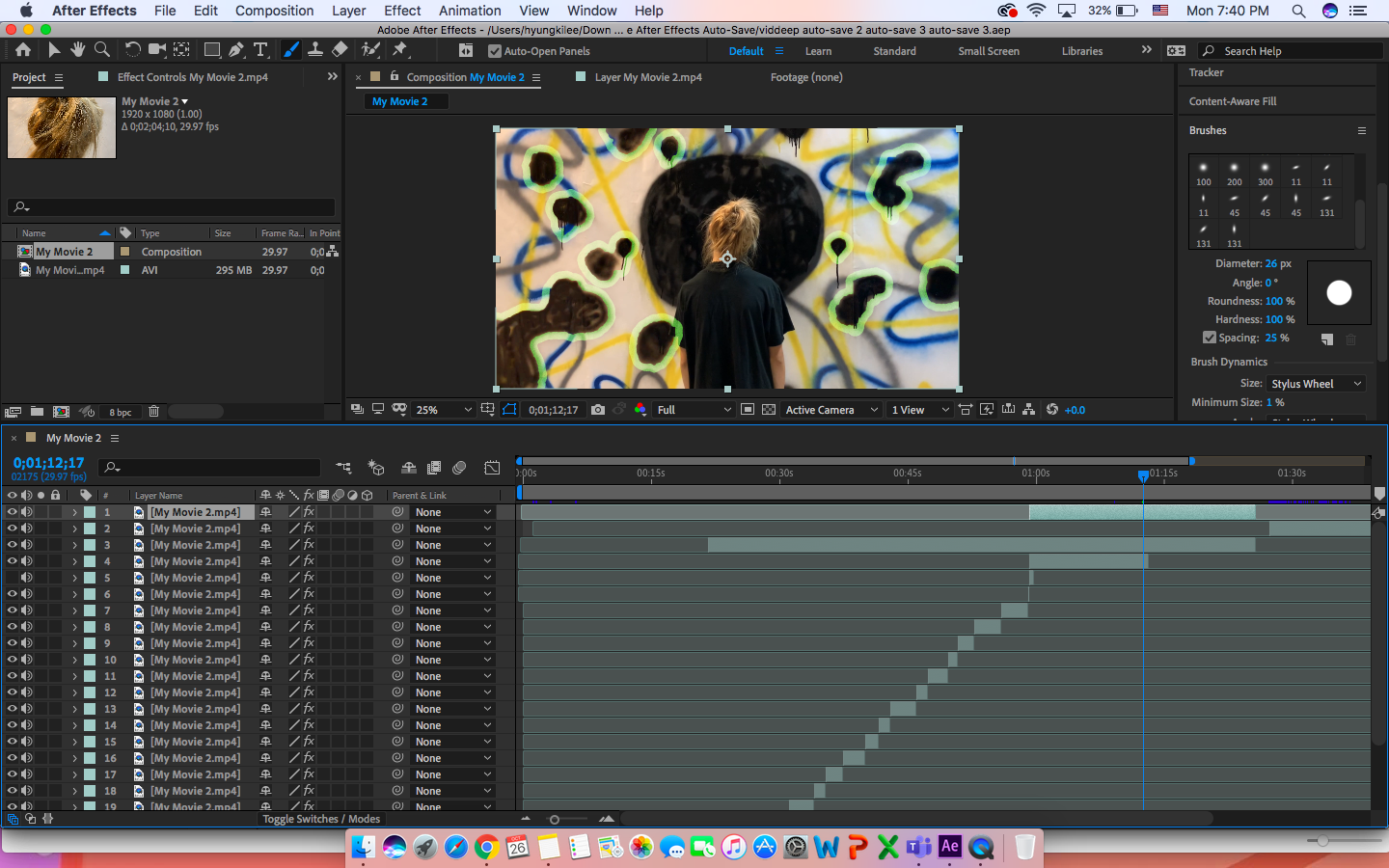The height and width of the screenshot is (868, 1389).
Task: Uncheck the Spacing checkbox in Brushes panel
Action: pos(1209,338)
